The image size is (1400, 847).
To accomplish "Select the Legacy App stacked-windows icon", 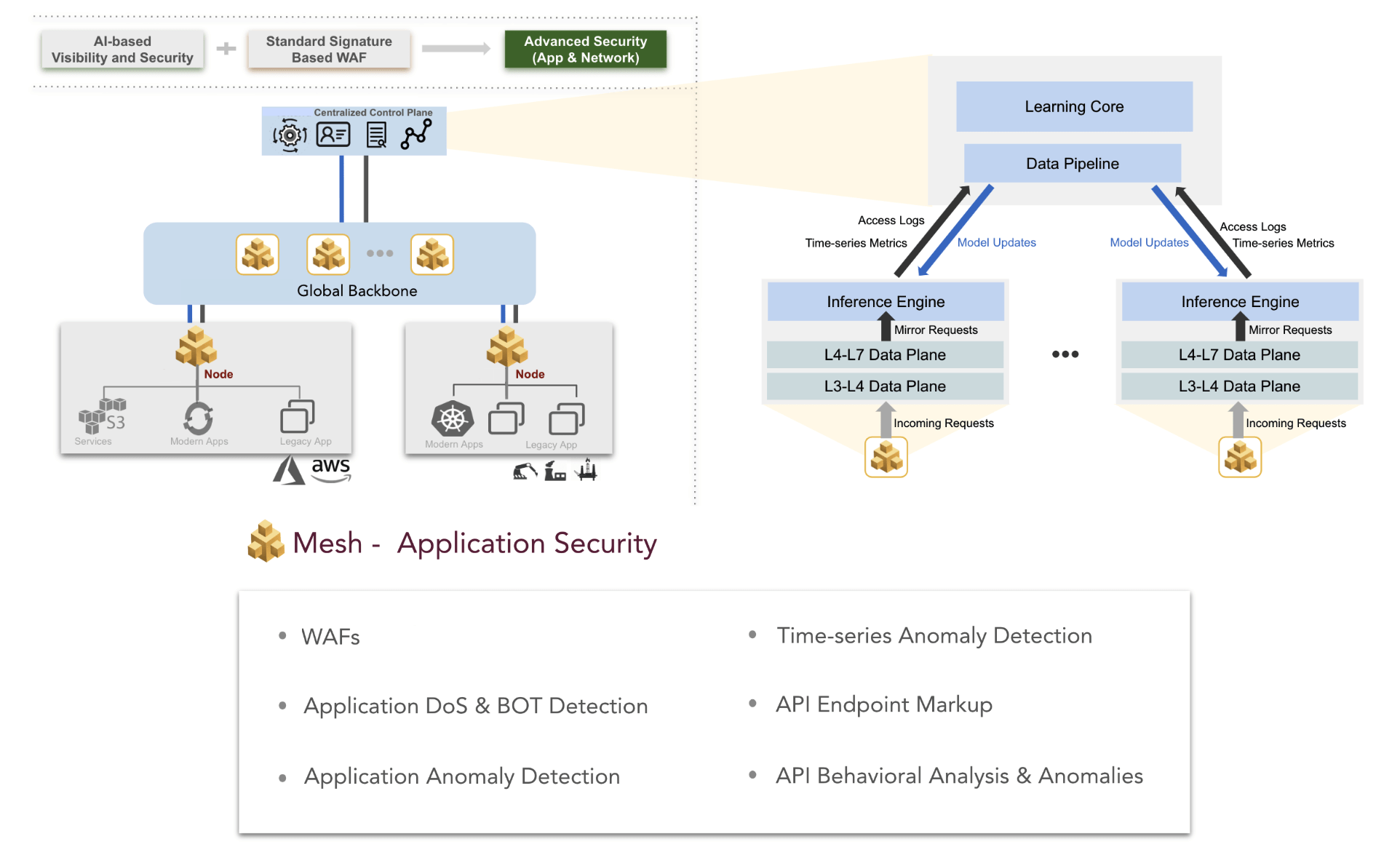I will point(297,418).
